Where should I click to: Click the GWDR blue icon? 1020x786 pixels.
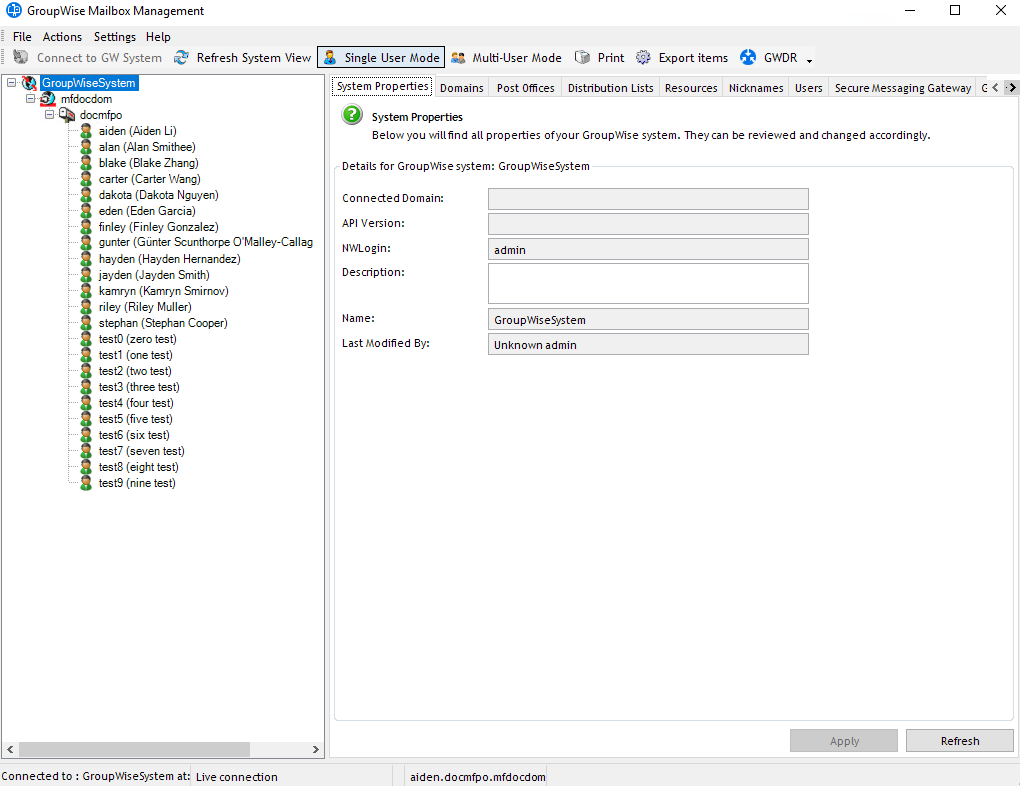pyautogui.click(x=748, y=57)
